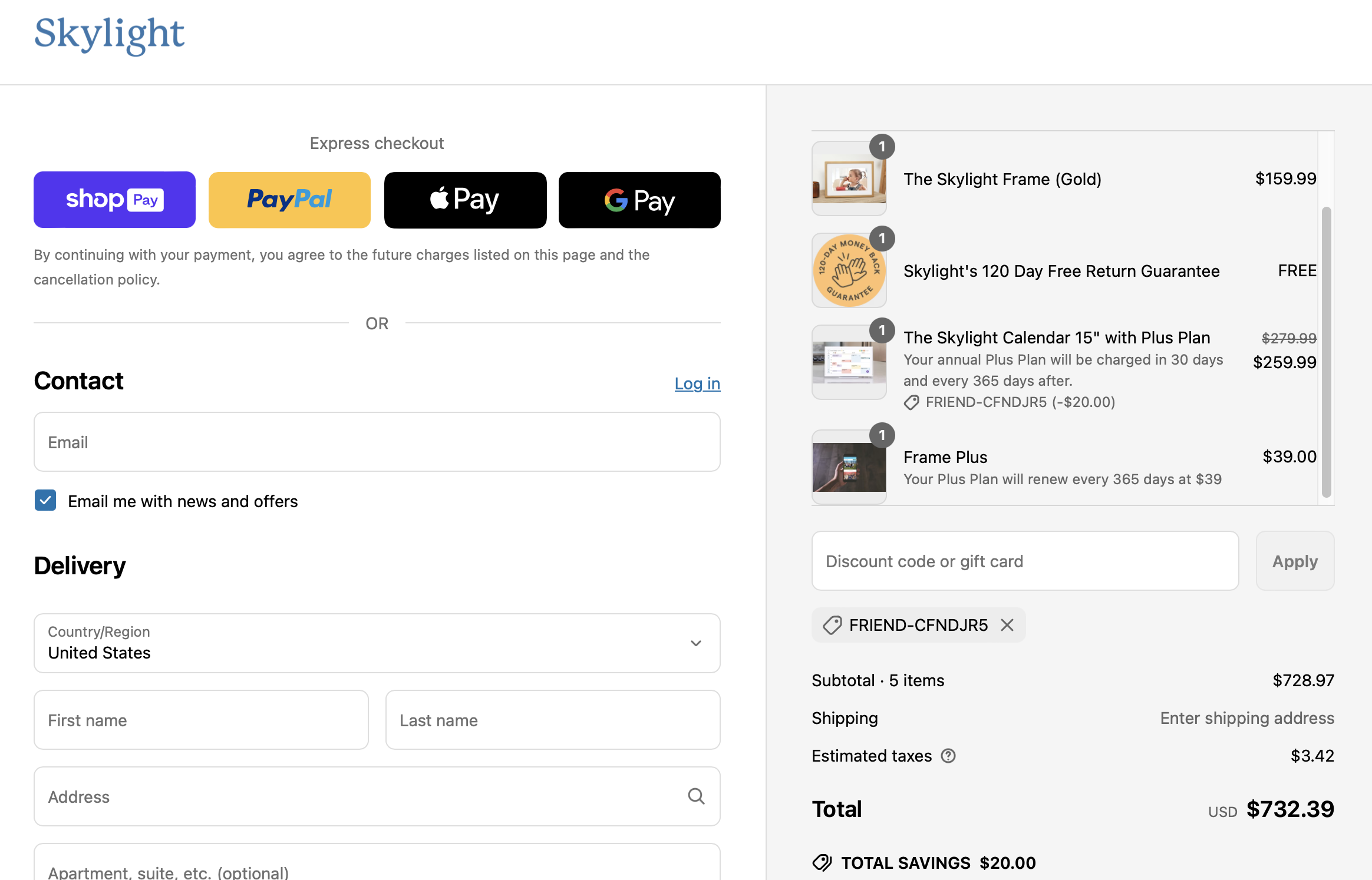The height and width of the screenshot is (880, 1372).
Task: Click into the Email field
Action: pos(377,442)
